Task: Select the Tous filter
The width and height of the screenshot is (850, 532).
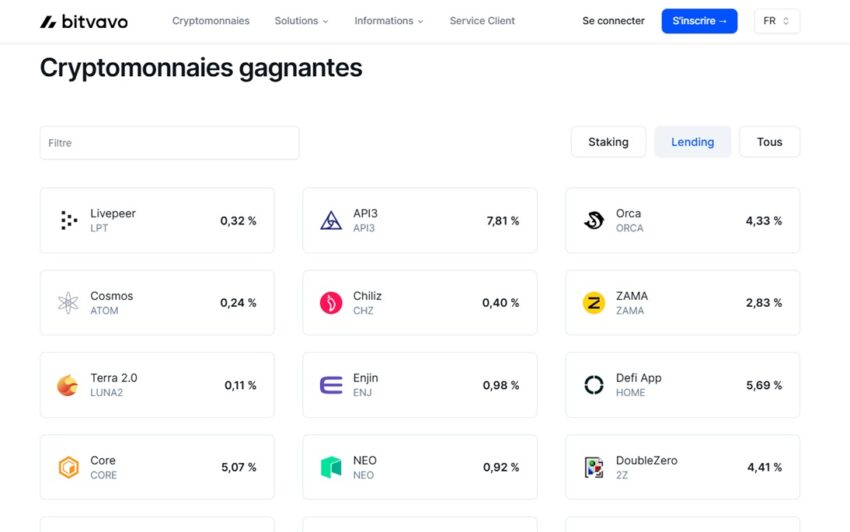Action: pos(769,142)
